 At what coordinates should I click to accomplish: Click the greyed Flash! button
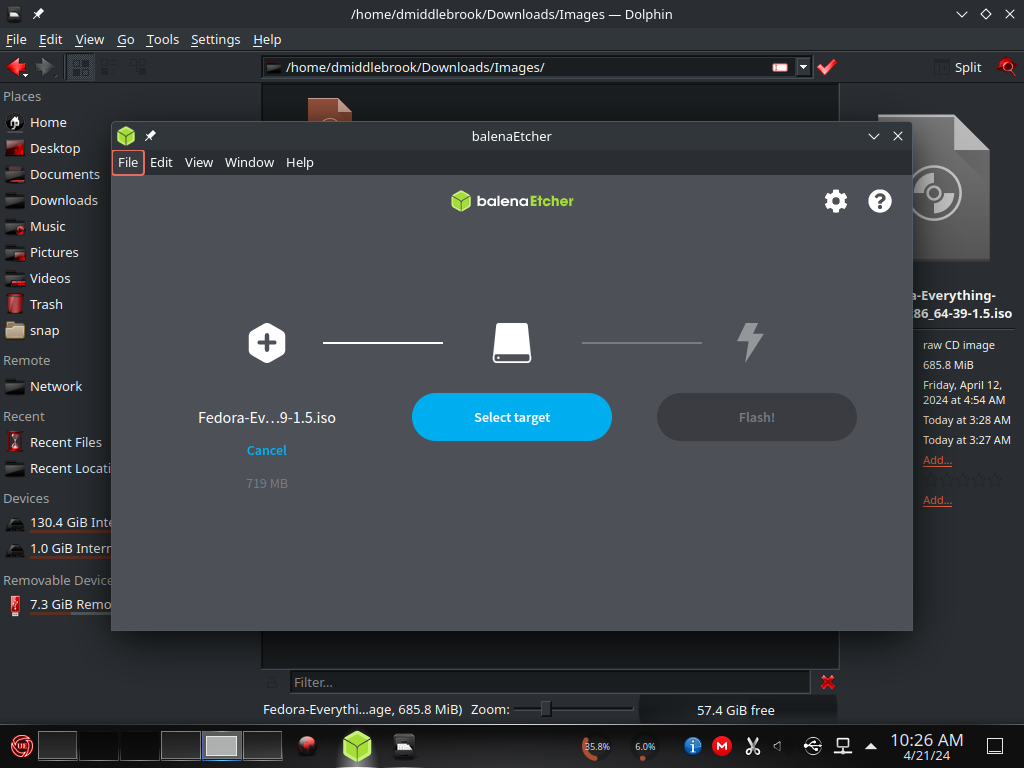(756, 417)
